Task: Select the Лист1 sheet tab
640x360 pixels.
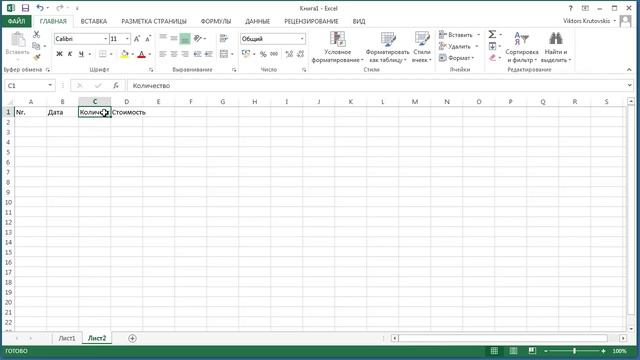Action: 67,338
